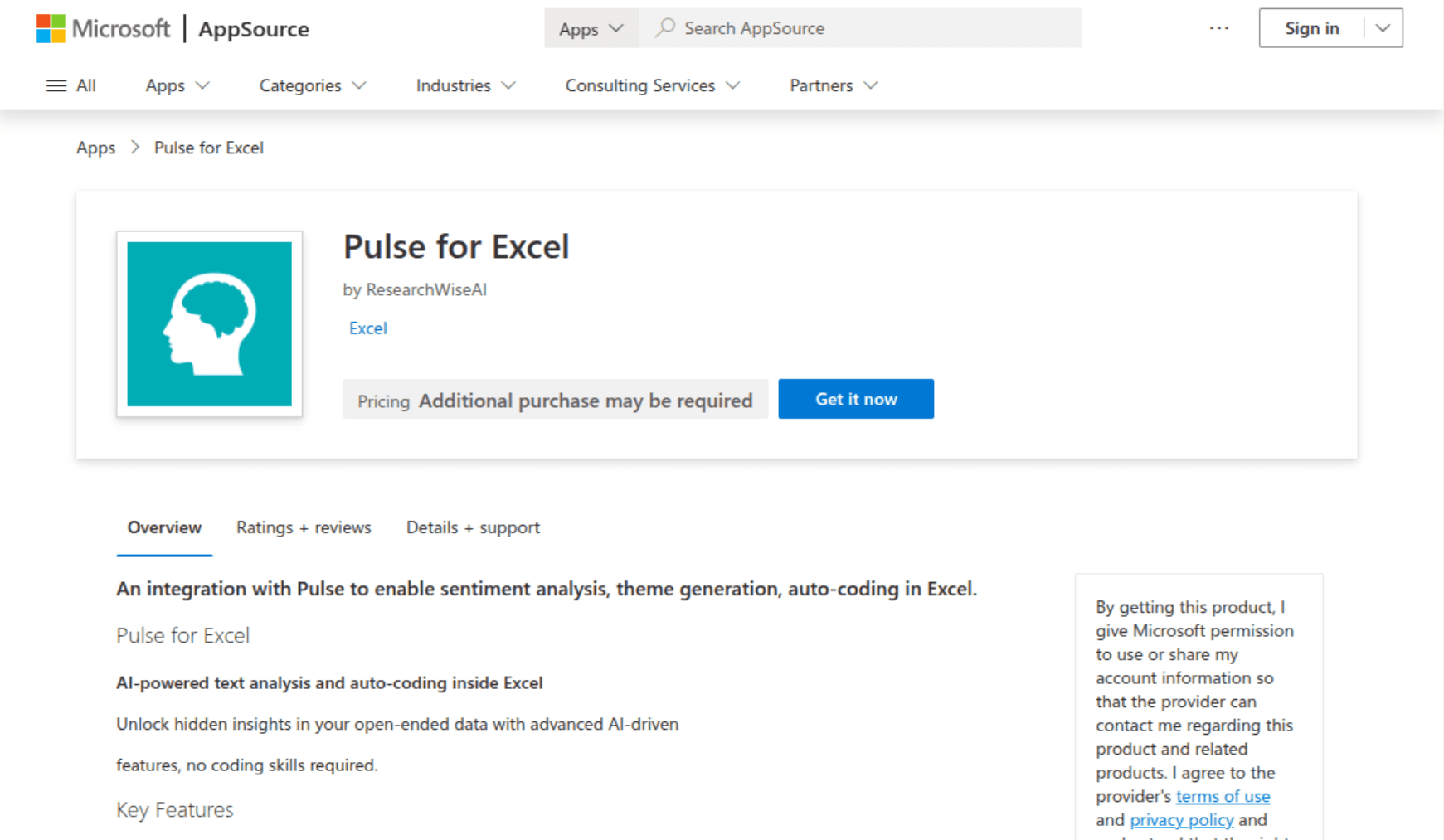Click the by ResearchWiseAI publisher text
The width and height of the screenshot is (1444, 840).
point(415,289)
